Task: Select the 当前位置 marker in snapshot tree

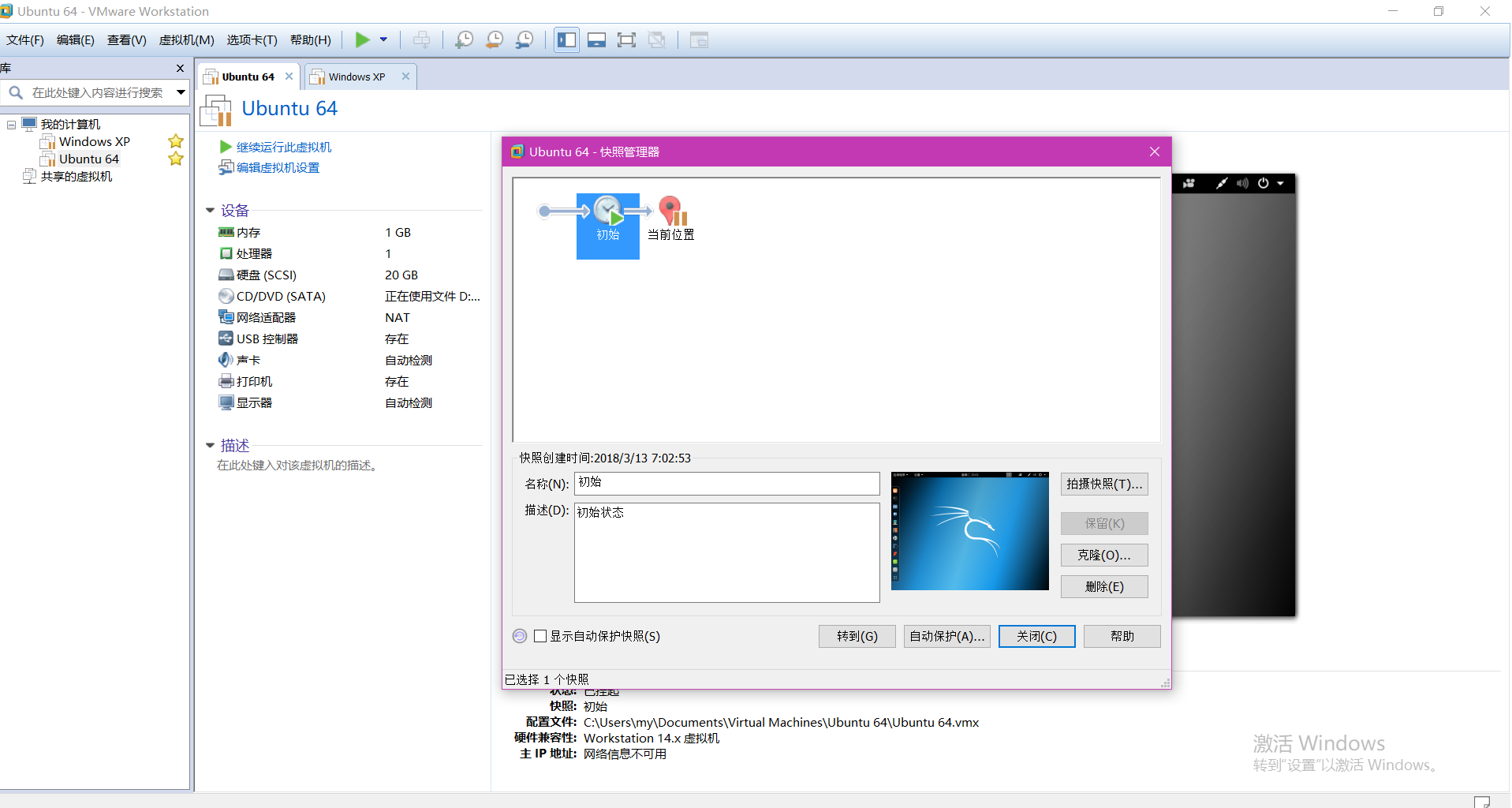Action: coord(671,219)
